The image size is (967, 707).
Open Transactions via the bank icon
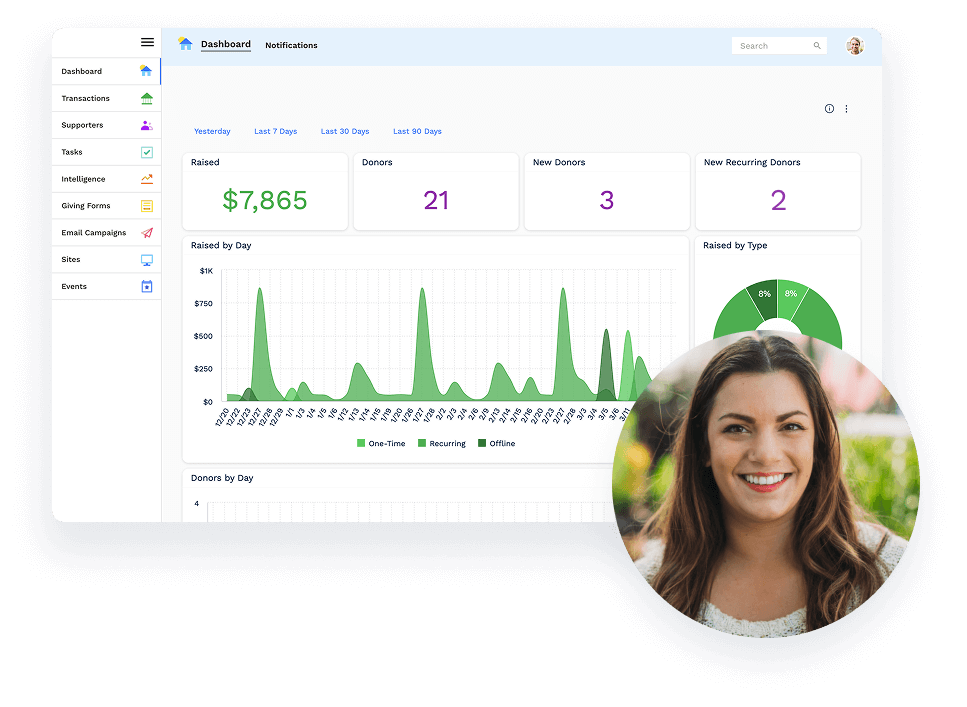(x=146, y=98)
